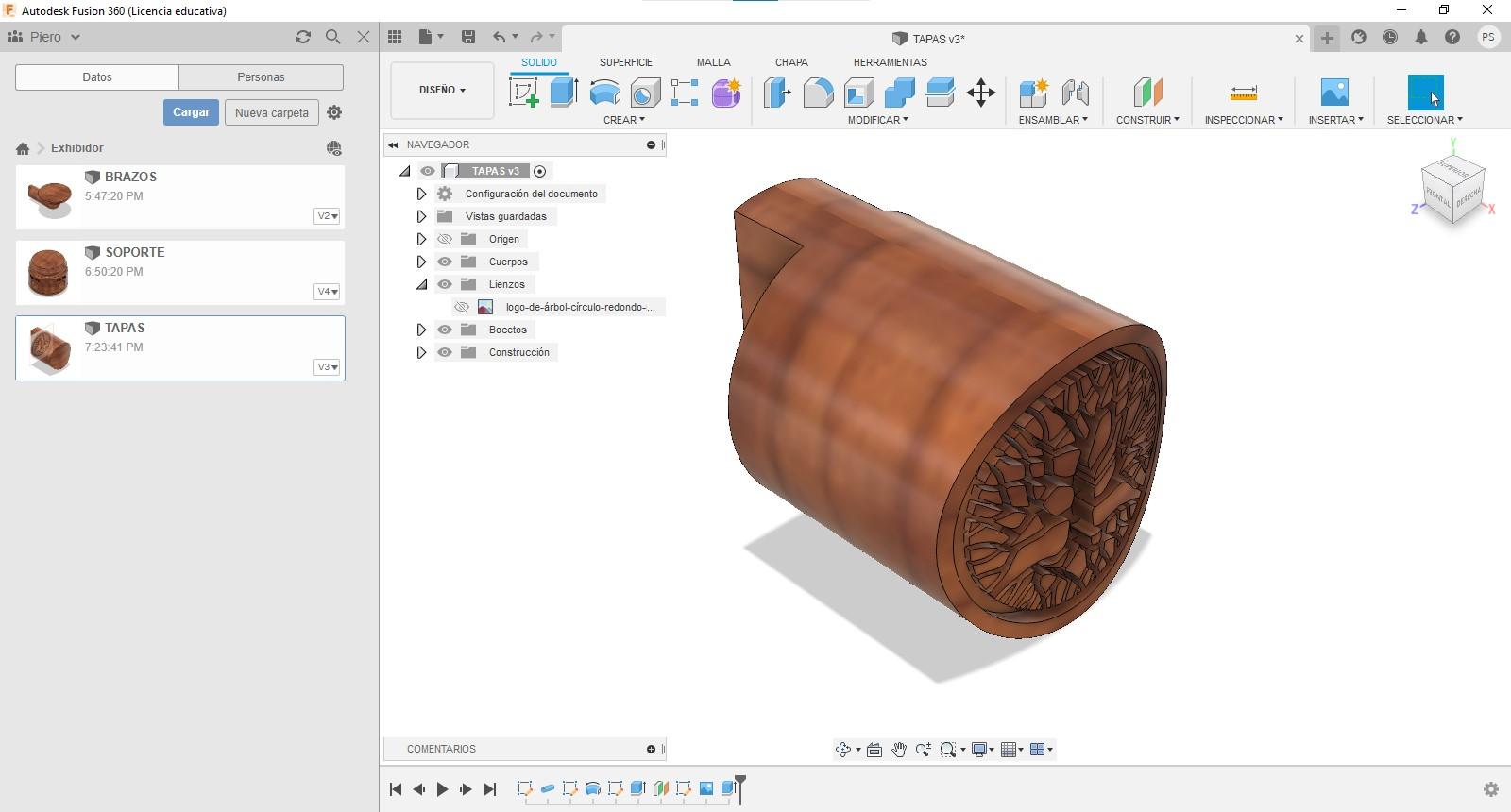Switch to the Personas tab
This screenshot has width=1511, height=812.
pyautogui.click(x=261, y=77)
